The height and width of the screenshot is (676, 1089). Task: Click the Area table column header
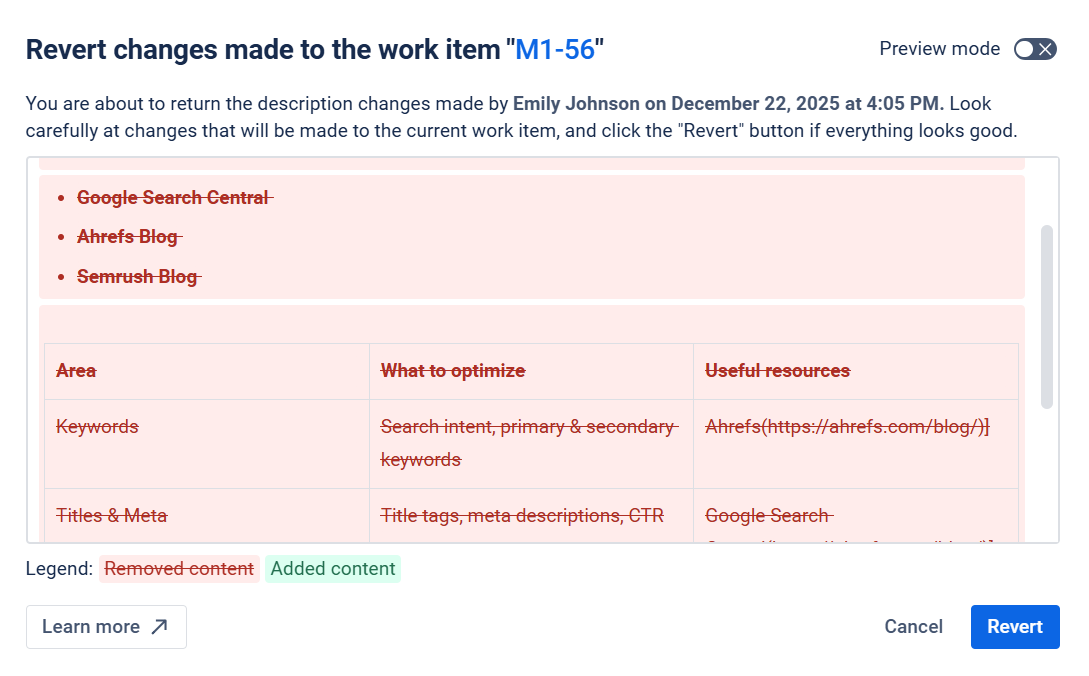point(76,371)
